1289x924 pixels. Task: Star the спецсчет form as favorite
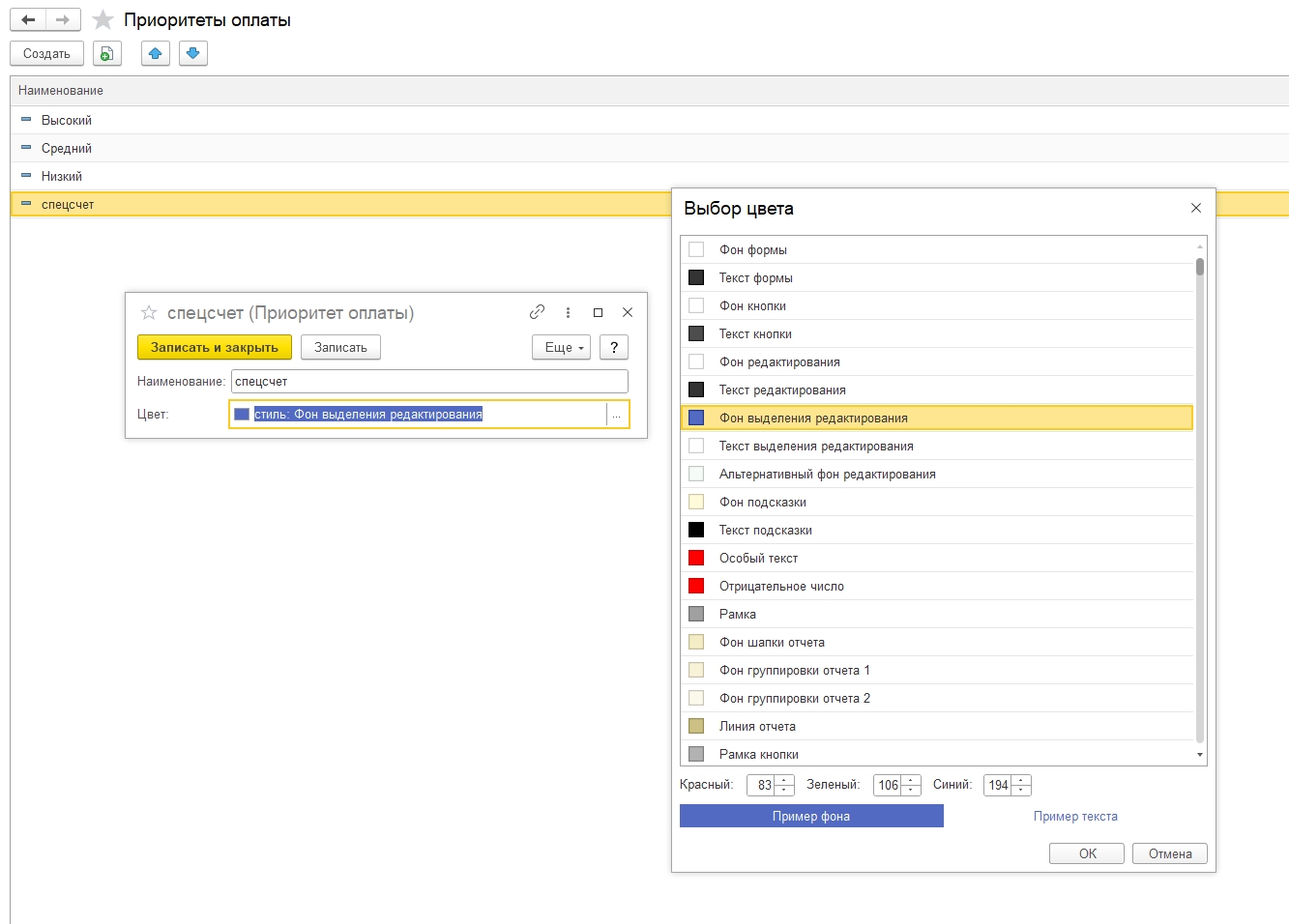(149, 312)
